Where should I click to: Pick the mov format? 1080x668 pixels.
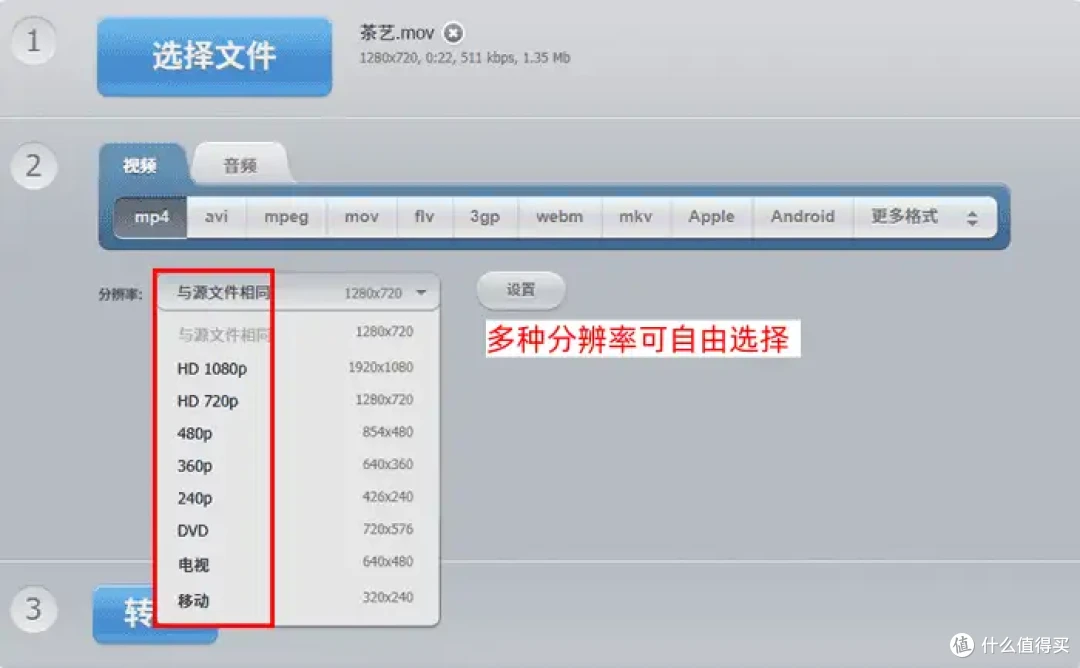pyautogui.click(x=362, y=217)
